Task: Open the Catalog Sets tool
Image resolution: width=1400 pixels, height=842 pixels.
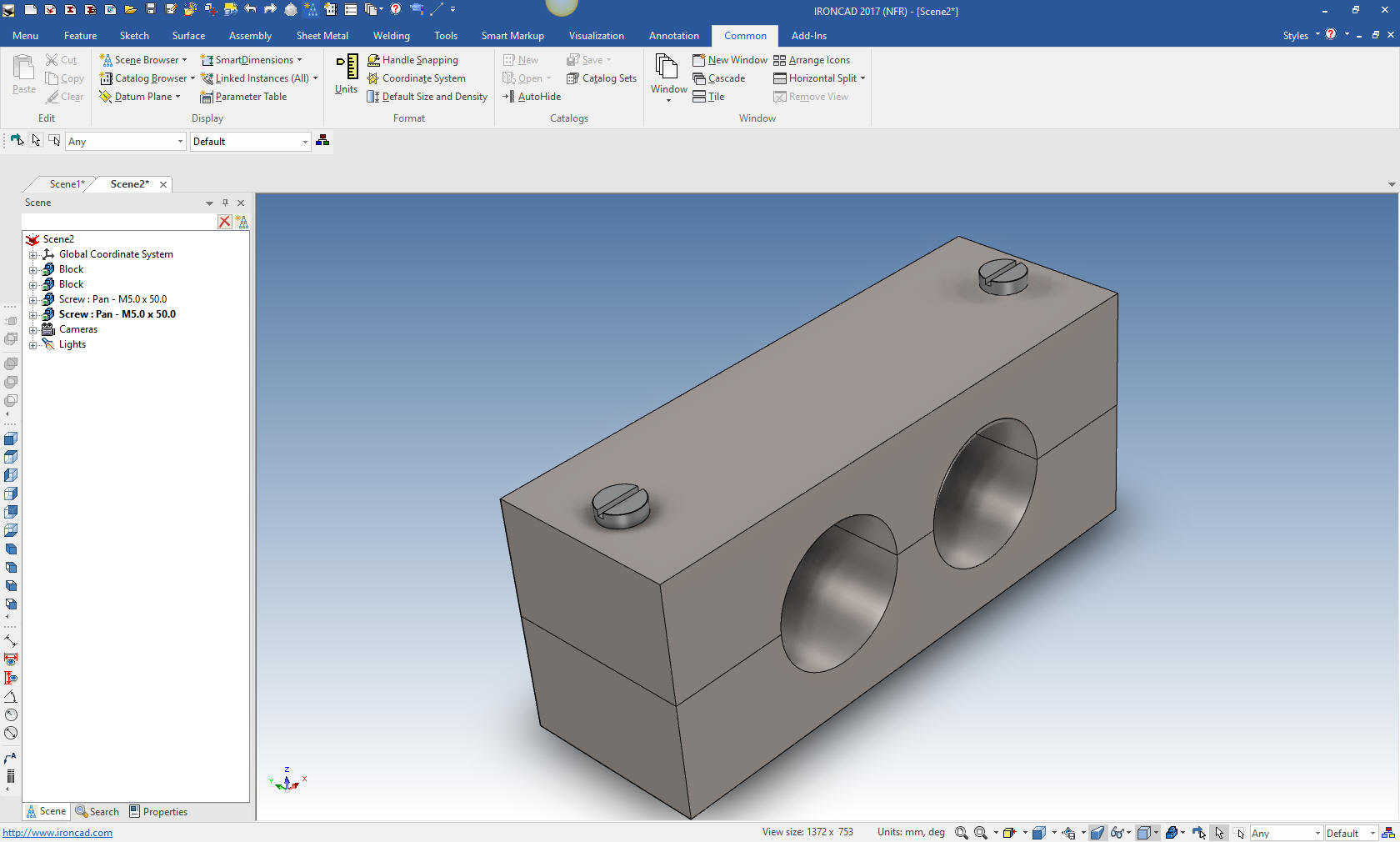Action: (602, 78)
